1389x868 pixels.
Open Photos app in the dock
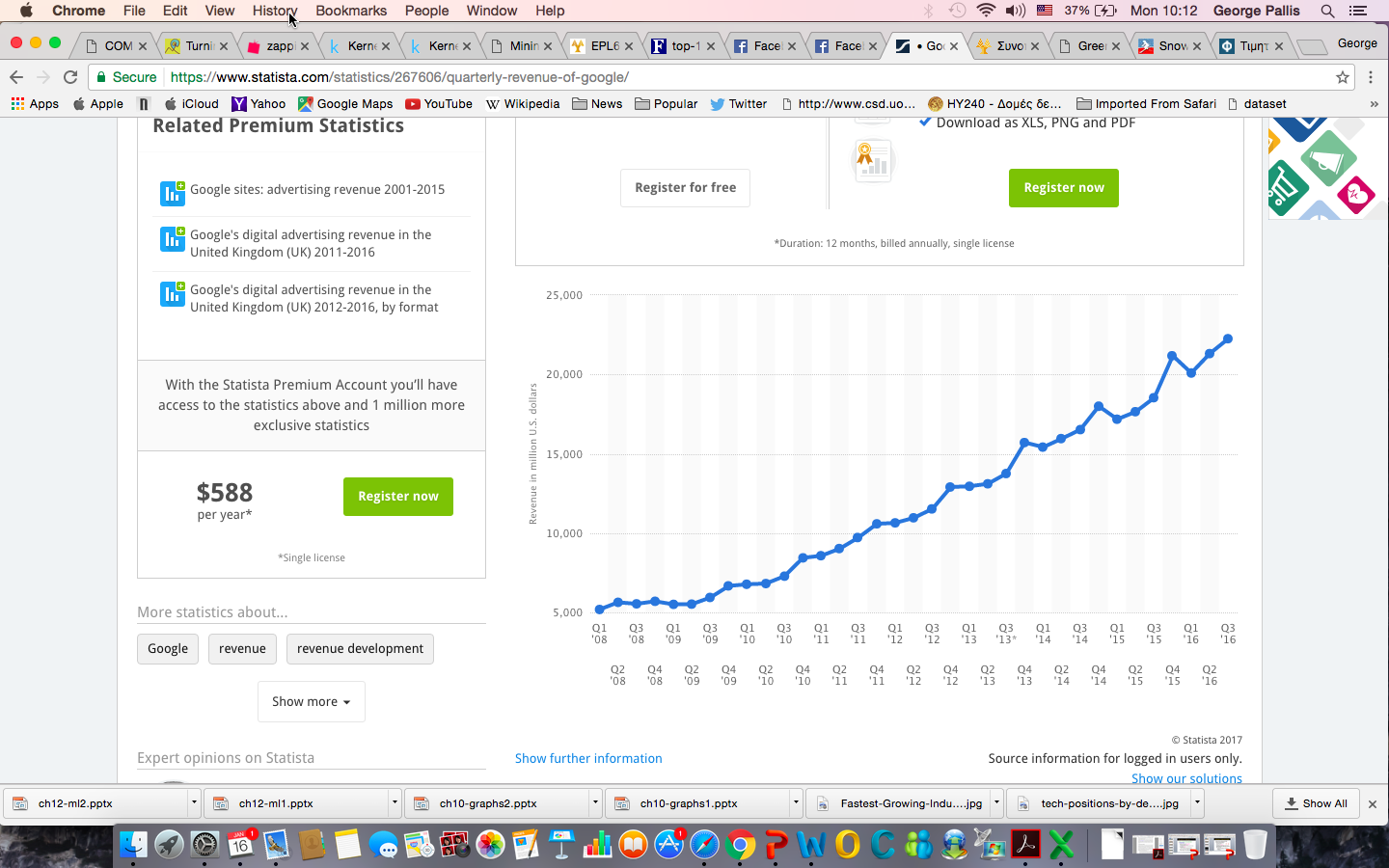[491, 845]
